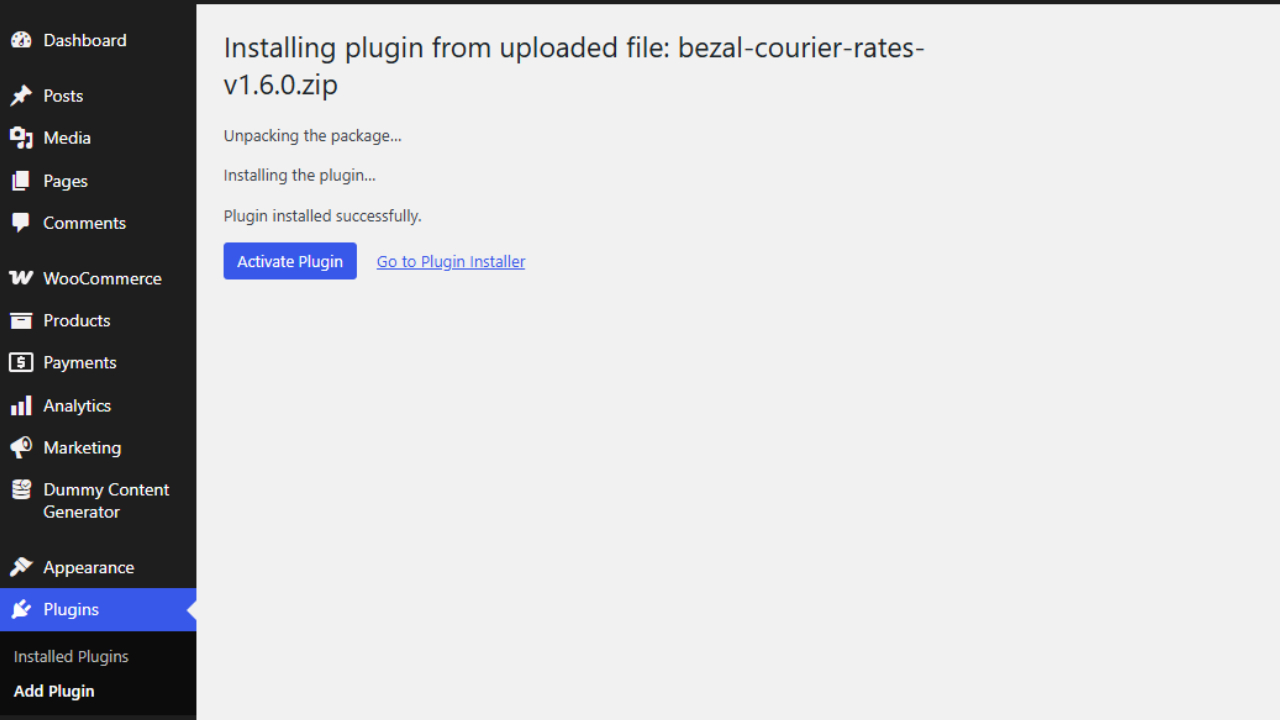This screenshot has width=1280, height=720.
Task: Click the Dashboard gauge icon
Action: click(21, 41)
